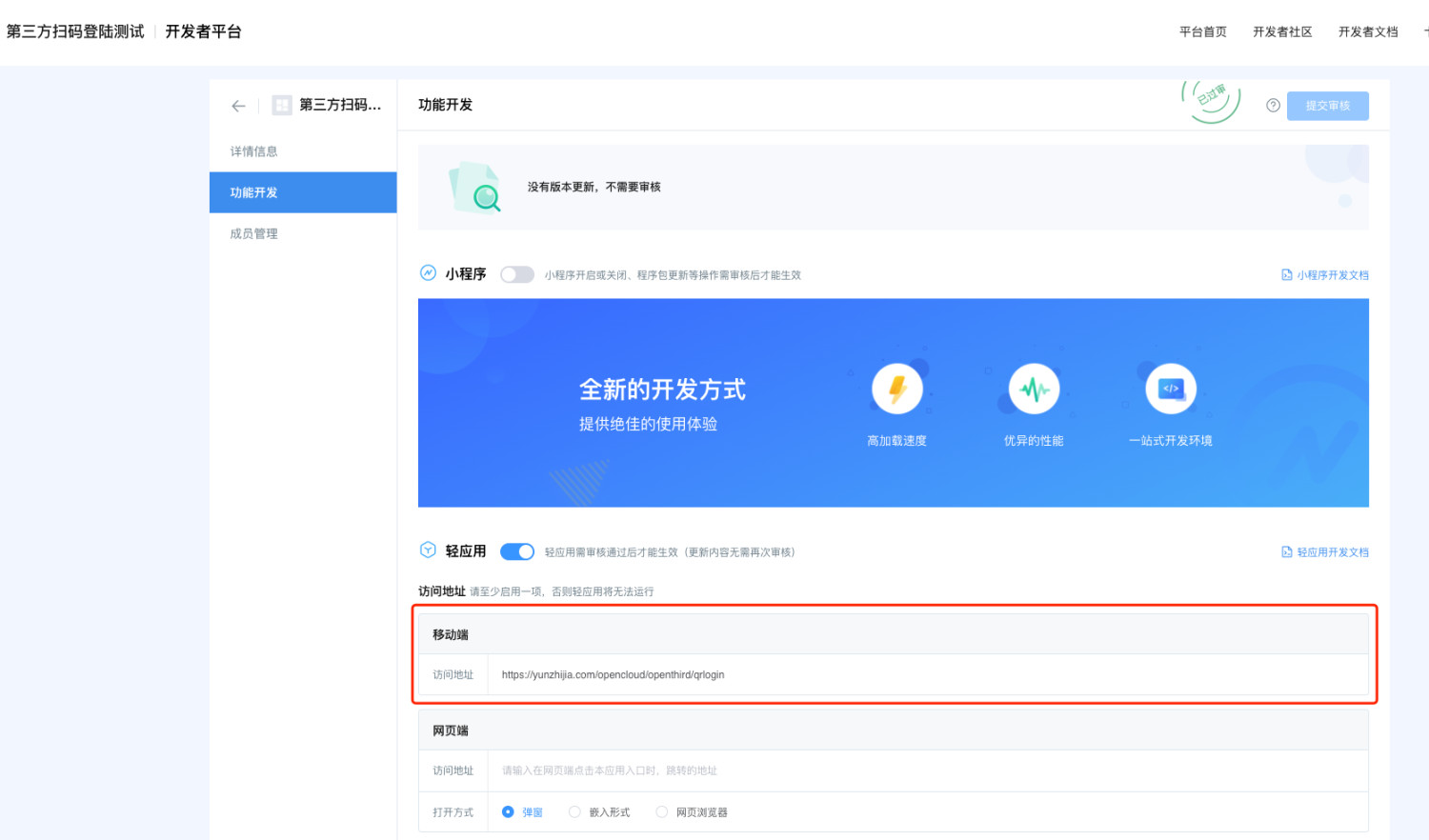
Task: Open 详情信息 in the sidebar
Action: pos(254,151)
